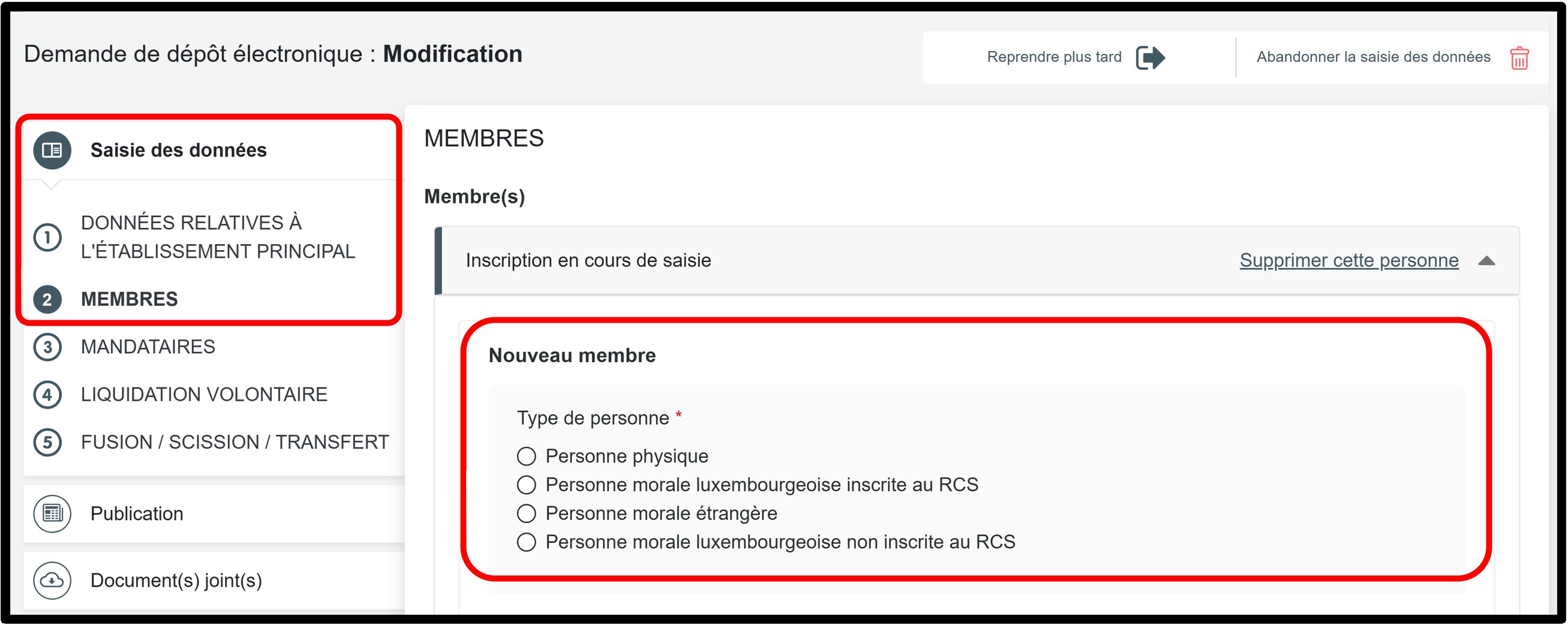The height and width of the screenshot is (625, 1568).
Task: Choose Personne morale luxembourgeoise inscrite au RCS
Action: (527, 485)
